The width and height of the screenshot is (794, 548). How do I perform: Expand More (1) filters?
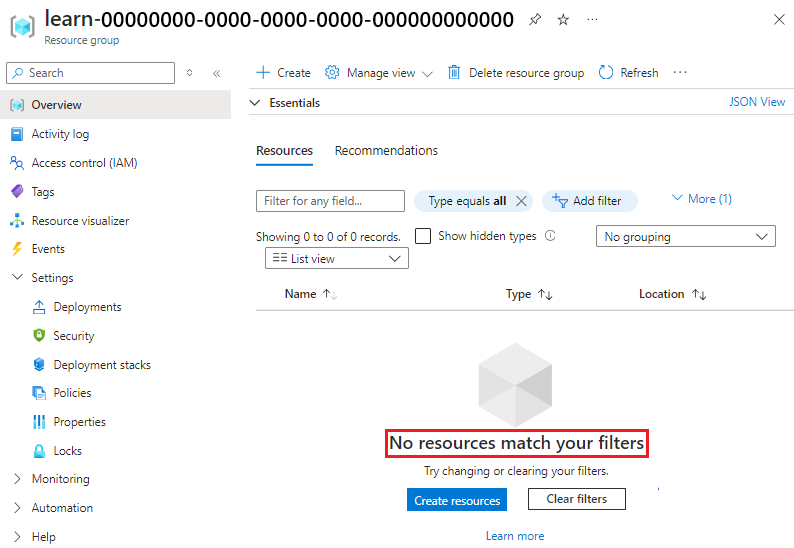pos(701,199)
